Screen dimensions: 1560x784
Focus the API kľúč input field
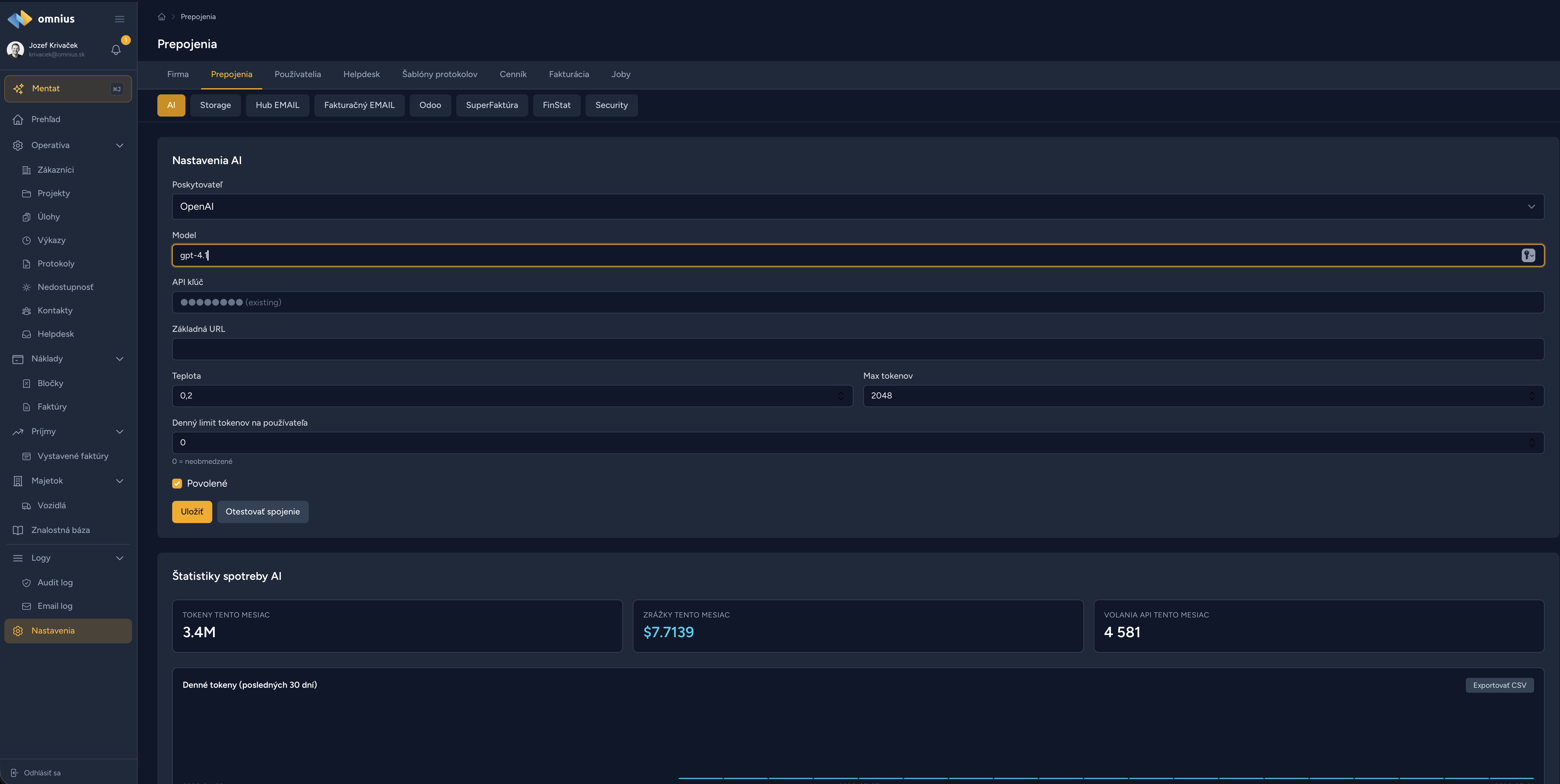pyautogui.click(x=857, y=302)
